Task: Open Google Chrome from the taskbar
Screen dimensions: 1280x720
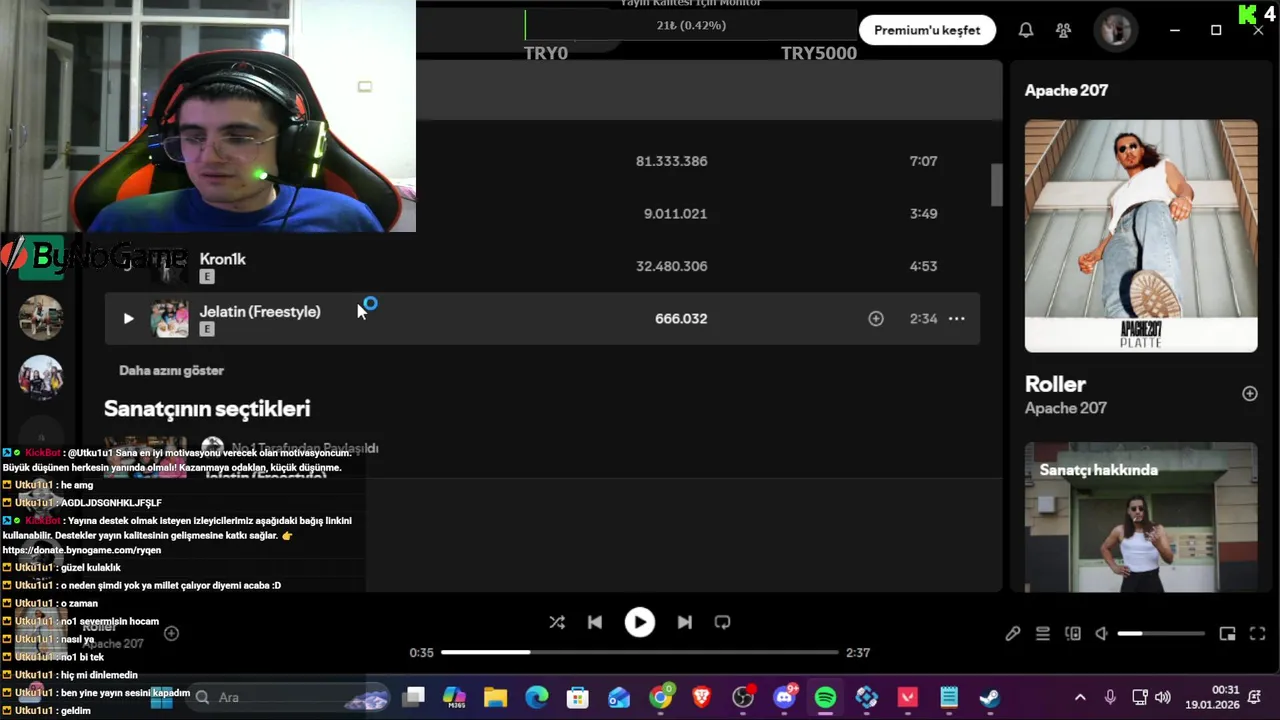Action: tap(661, 697)
